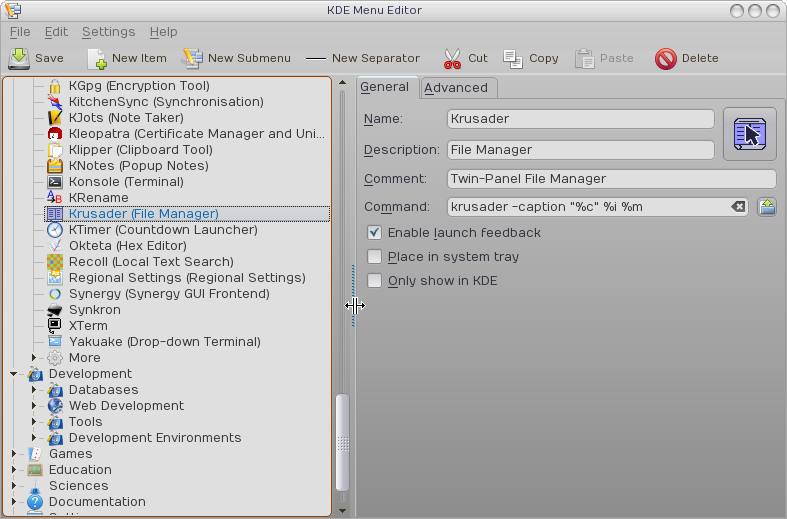Click in the Comment input field
Screen dimensions: 787x519
coord(611,179)
